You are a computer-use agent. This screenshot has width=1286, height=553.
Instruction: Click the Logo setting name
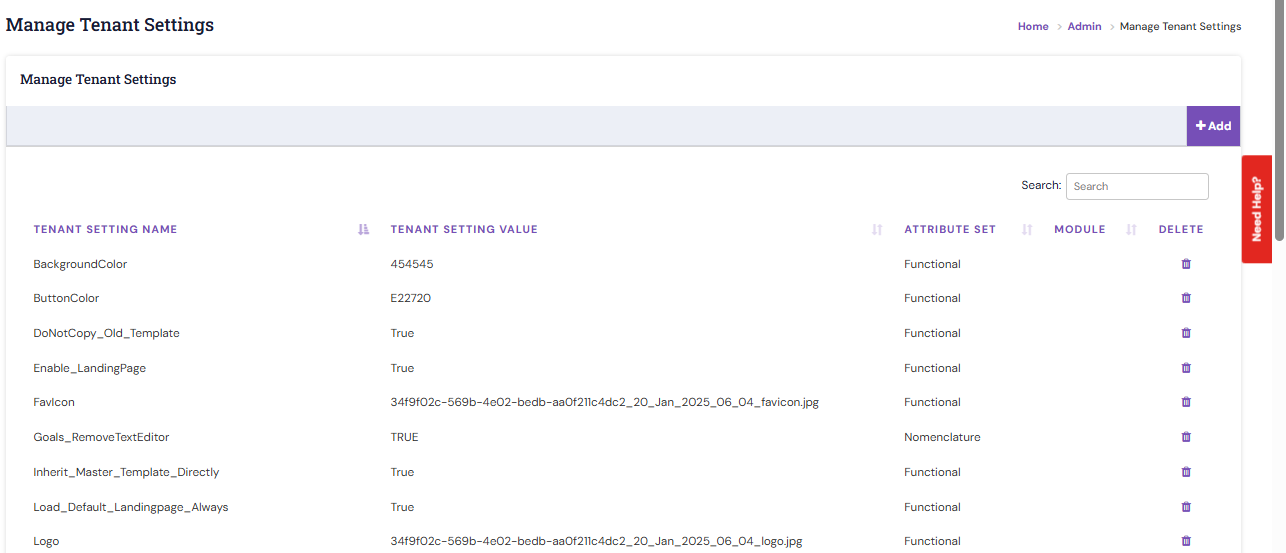pyautogui.click(x=46, y=541)
